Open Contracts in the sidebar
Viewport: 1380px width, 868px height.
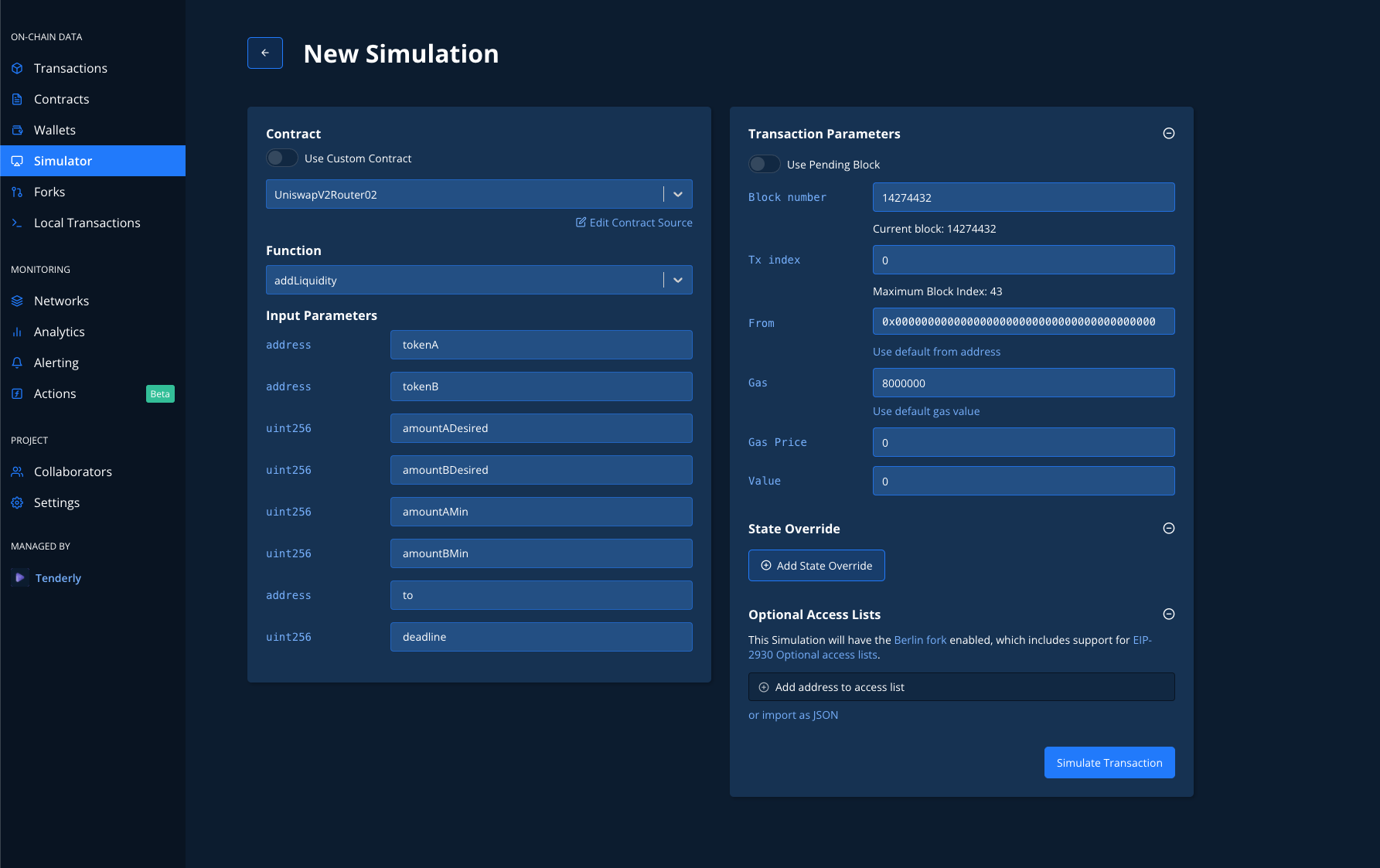pos(93,99)
